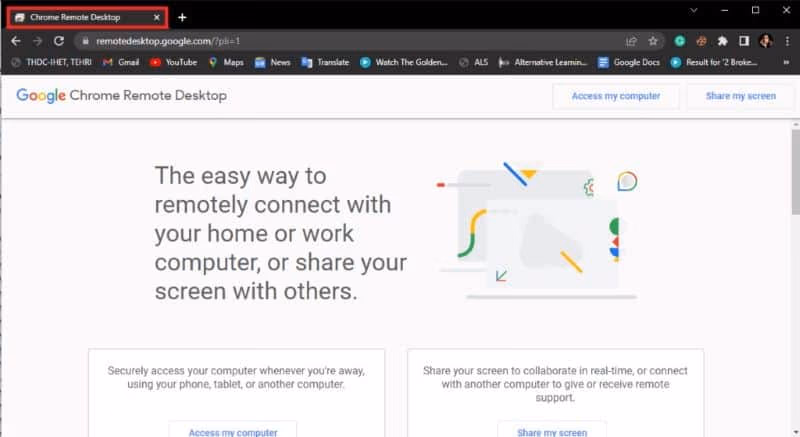This screenshot has height=437, width=800.
Task: Open a new tab with plus button
Action: coord(182,17)
